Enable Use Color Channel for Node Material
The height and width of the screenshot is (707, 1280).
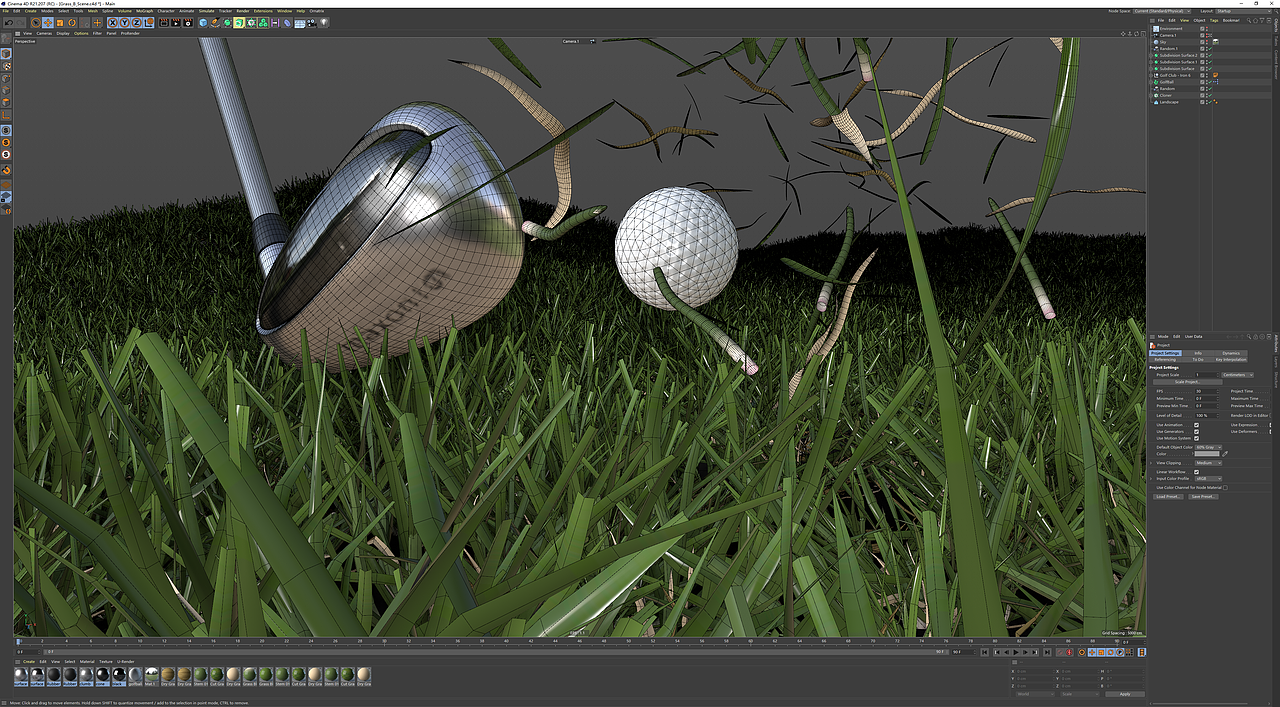(1225, 488)
